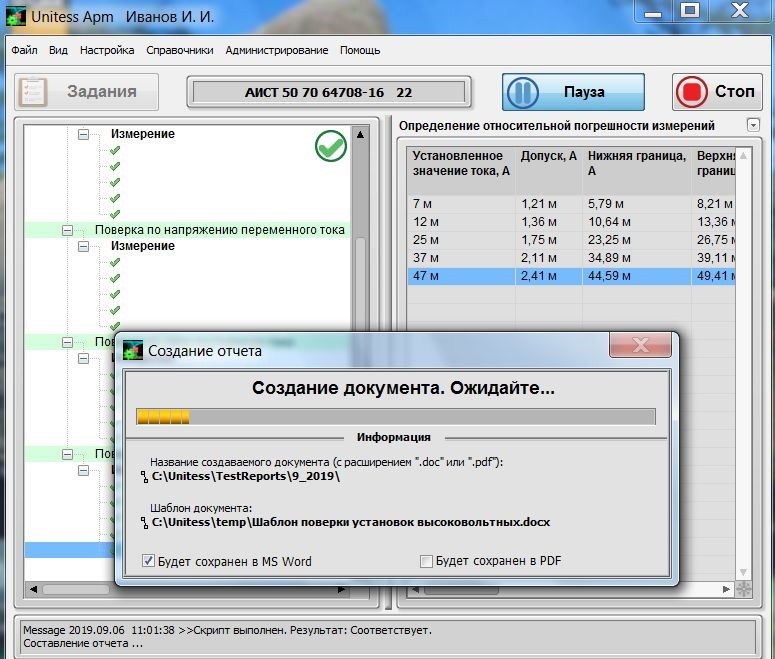
Task: Open the Файл menu
Action: (x=25, y=50)
